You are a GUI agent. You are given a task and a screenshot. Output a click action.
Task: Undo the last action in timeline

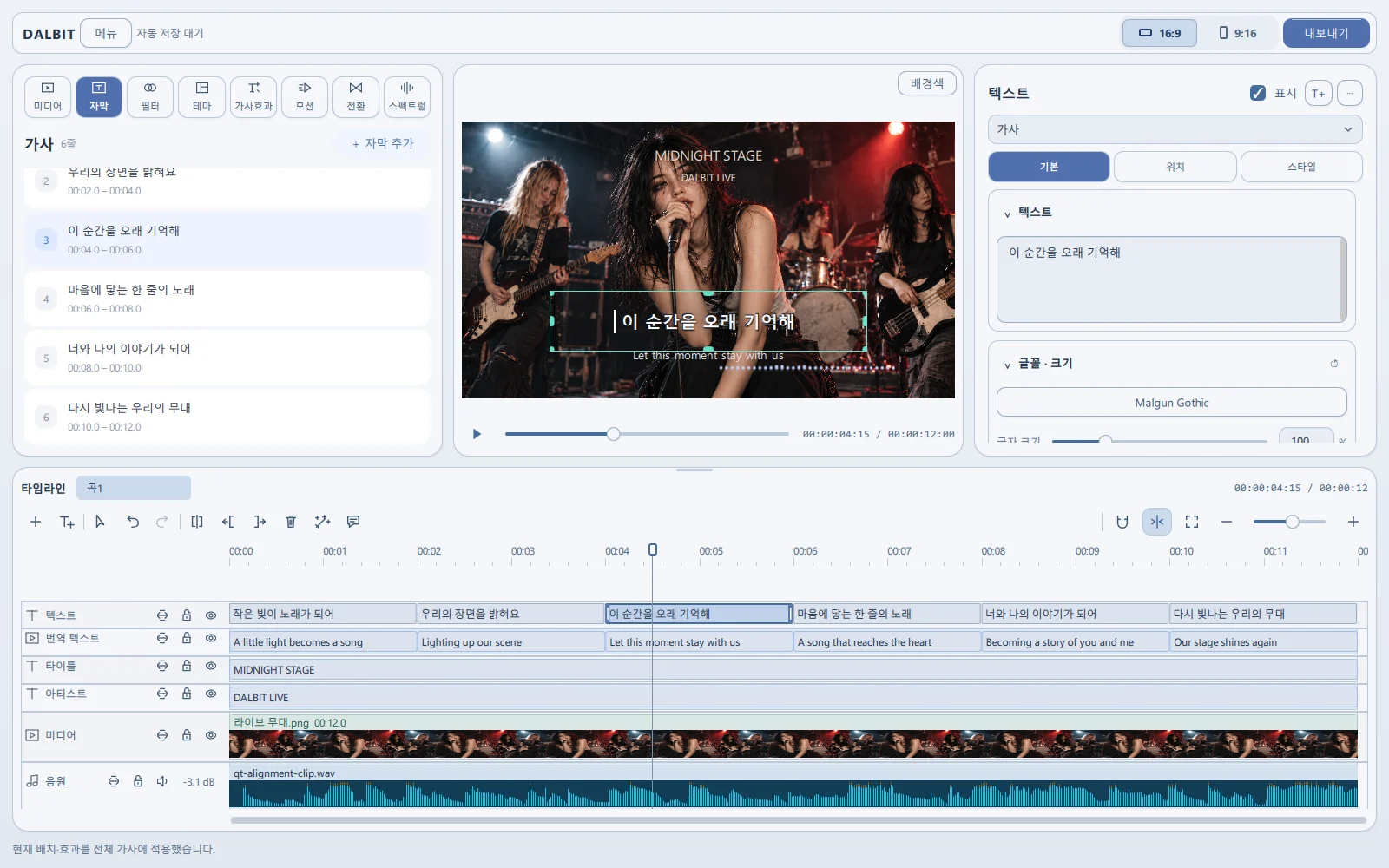pyautogui.click(x=133, y=522)
